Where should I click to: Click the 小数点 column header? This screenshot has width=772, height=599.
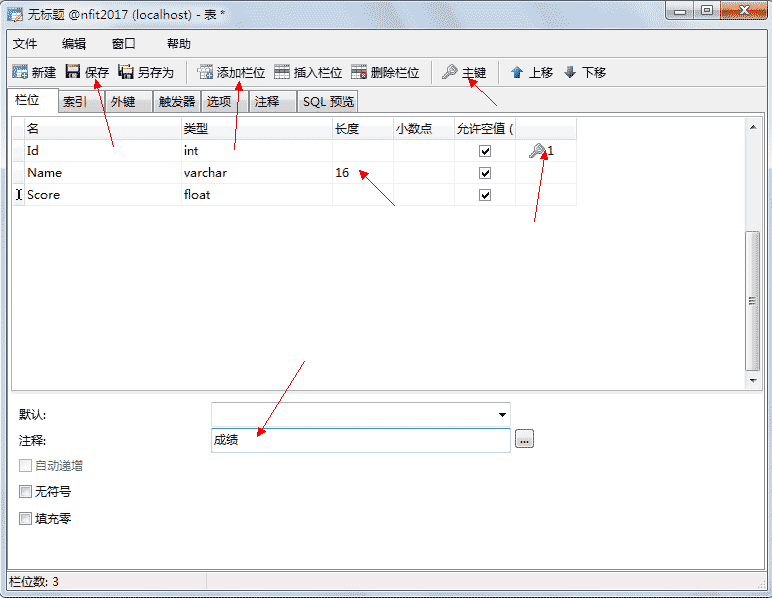click(x=423, y=129)
